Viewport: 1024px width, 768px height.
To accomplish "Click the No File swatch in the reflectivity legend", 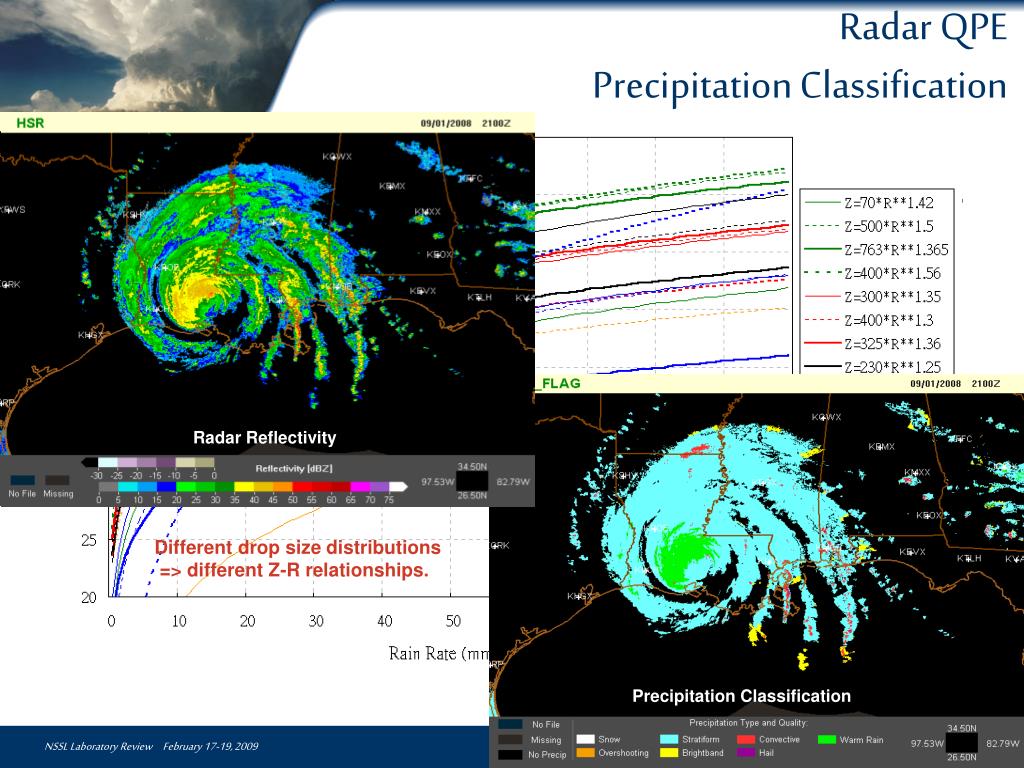I will click(22, 480).
